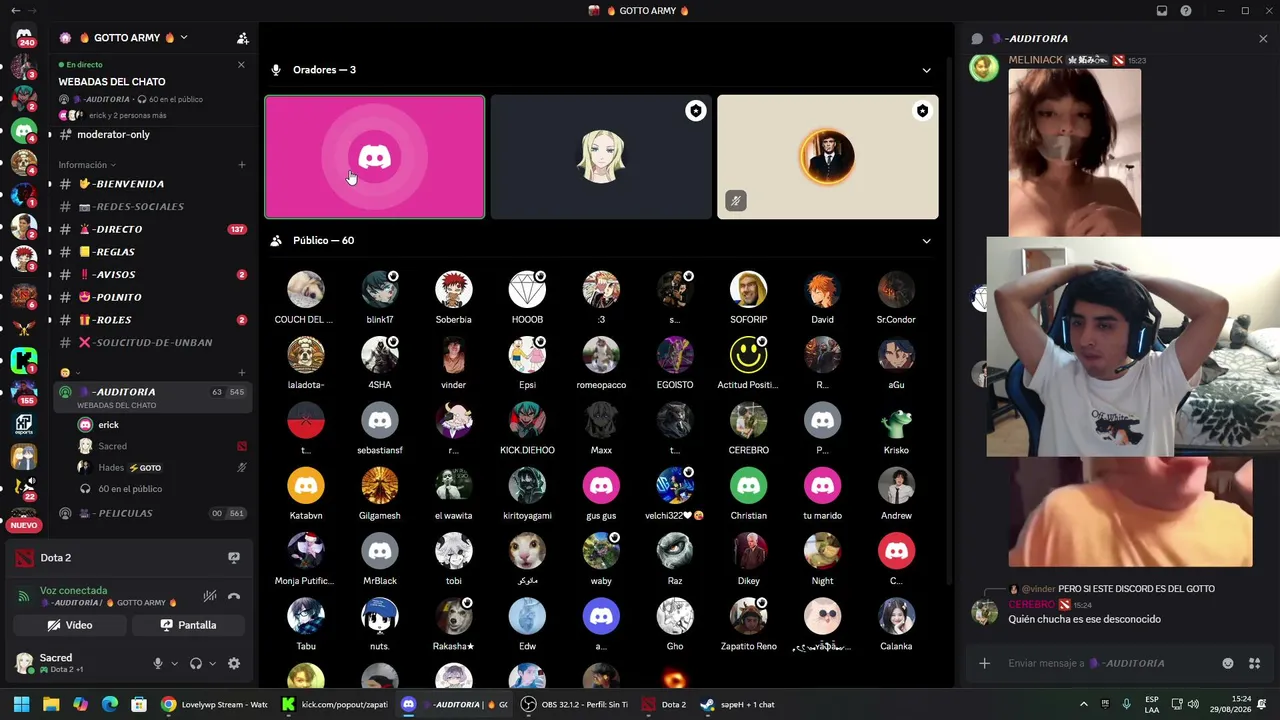Screen dimensions: 1280x720
Task: Dismiss the En directo stage banner
Action: tap(241, 65)
